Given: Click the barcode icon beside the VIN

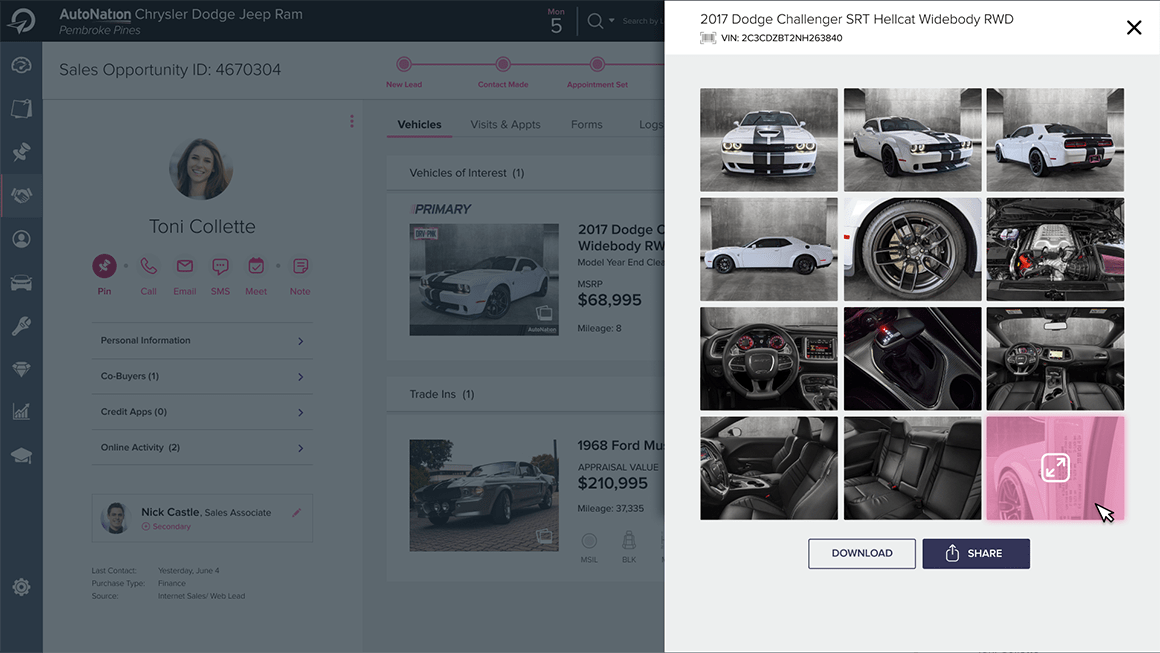Looking at the screenshot, I should (708, 38).
